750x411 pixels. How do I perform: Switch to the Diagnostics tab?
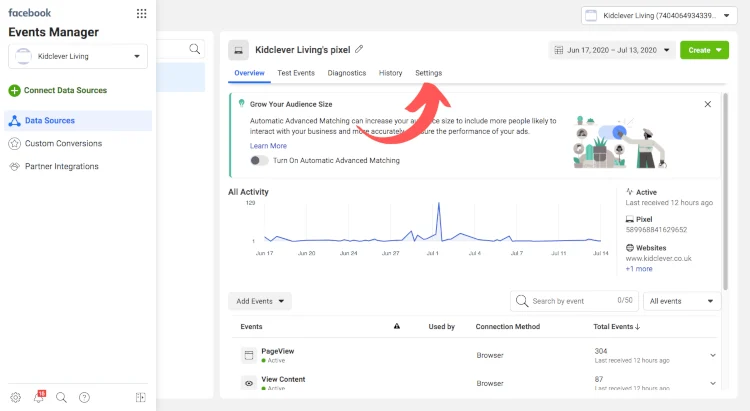click(347, 73)
